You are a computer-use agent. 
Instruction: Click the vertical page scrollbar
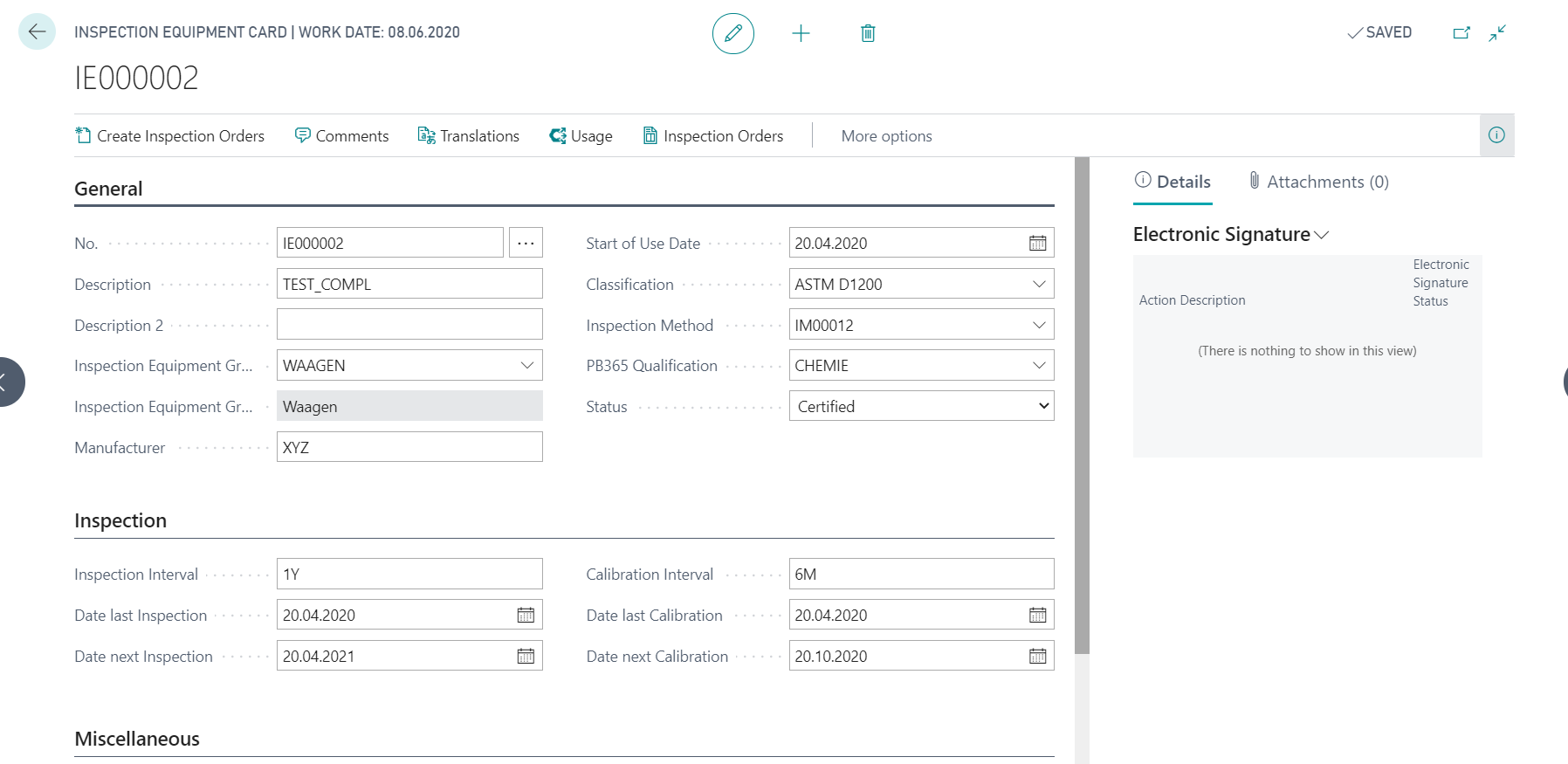pos(1083,406)
